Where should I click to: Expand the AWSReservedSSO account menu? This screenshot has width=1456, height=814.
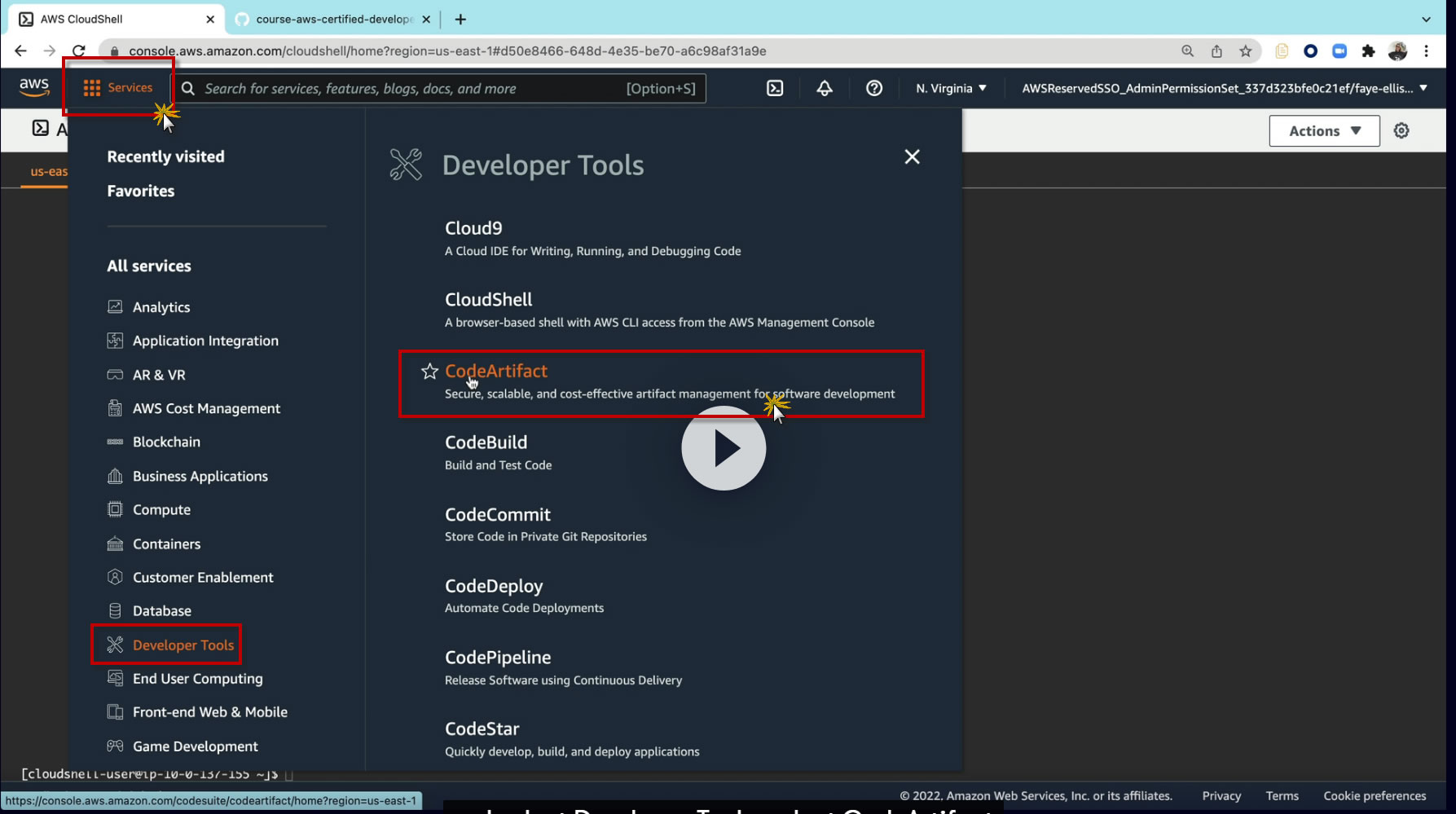(1224, 88)
